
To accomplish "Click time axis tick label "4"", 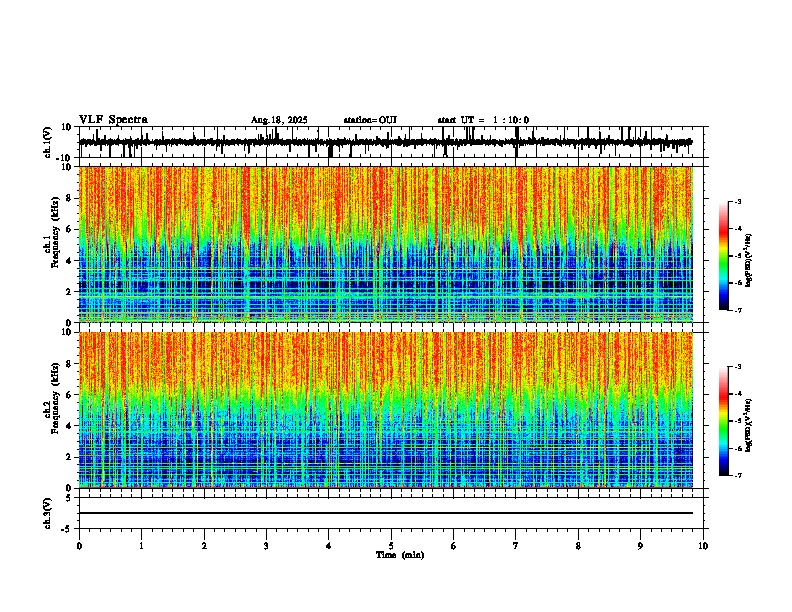I will coord(329,546).
